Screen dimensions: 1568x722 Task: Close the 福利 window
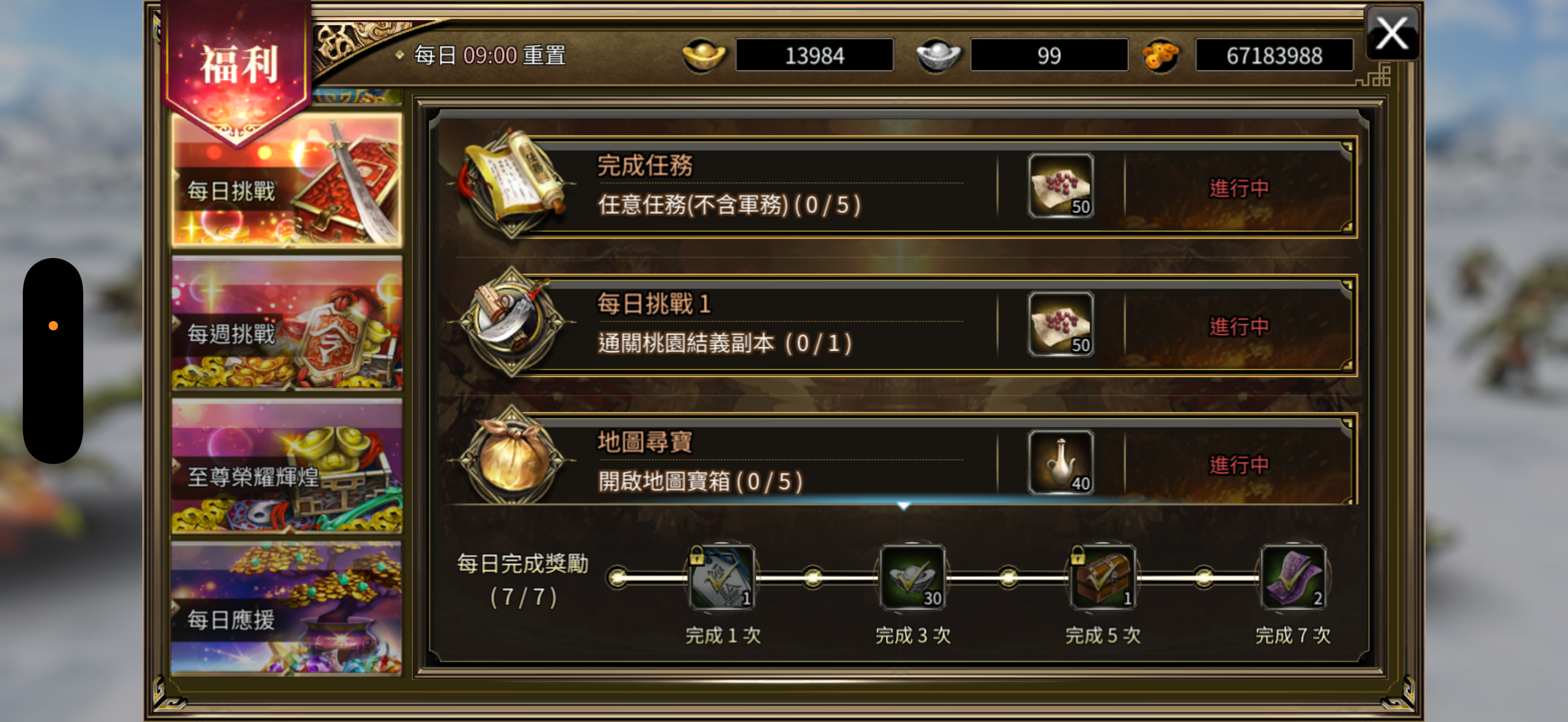tap(1392, 33)
